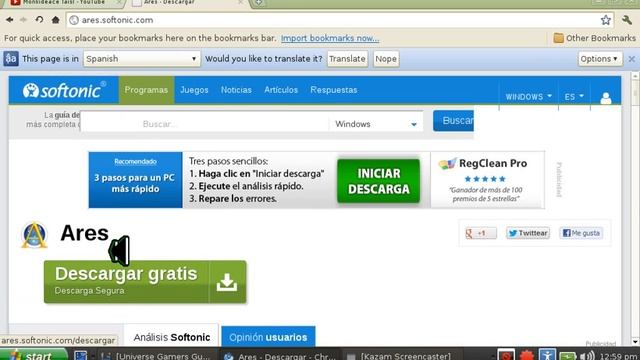Open Universe Gamers taskbar window
Viewport: 640px width, 360px height.
pyautogui.click(x=156, y=356)
